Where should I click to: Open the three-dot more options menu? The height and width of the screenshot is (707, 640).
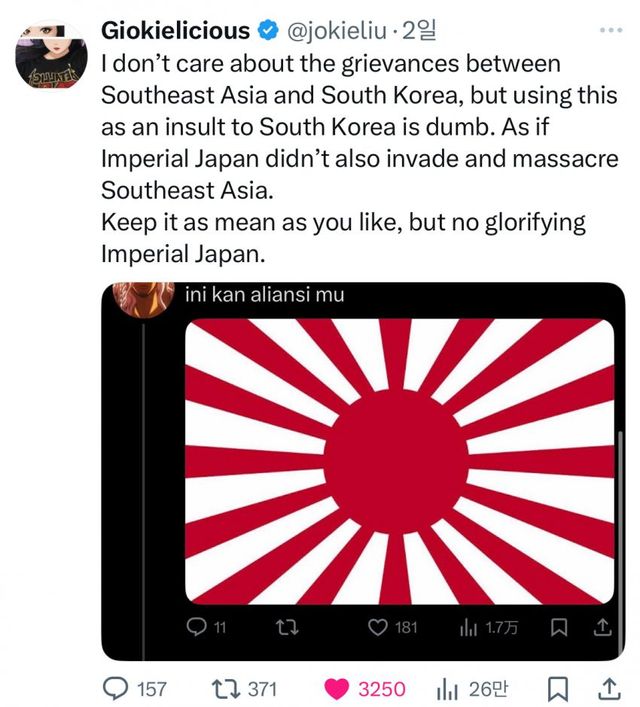coord(611,31)
